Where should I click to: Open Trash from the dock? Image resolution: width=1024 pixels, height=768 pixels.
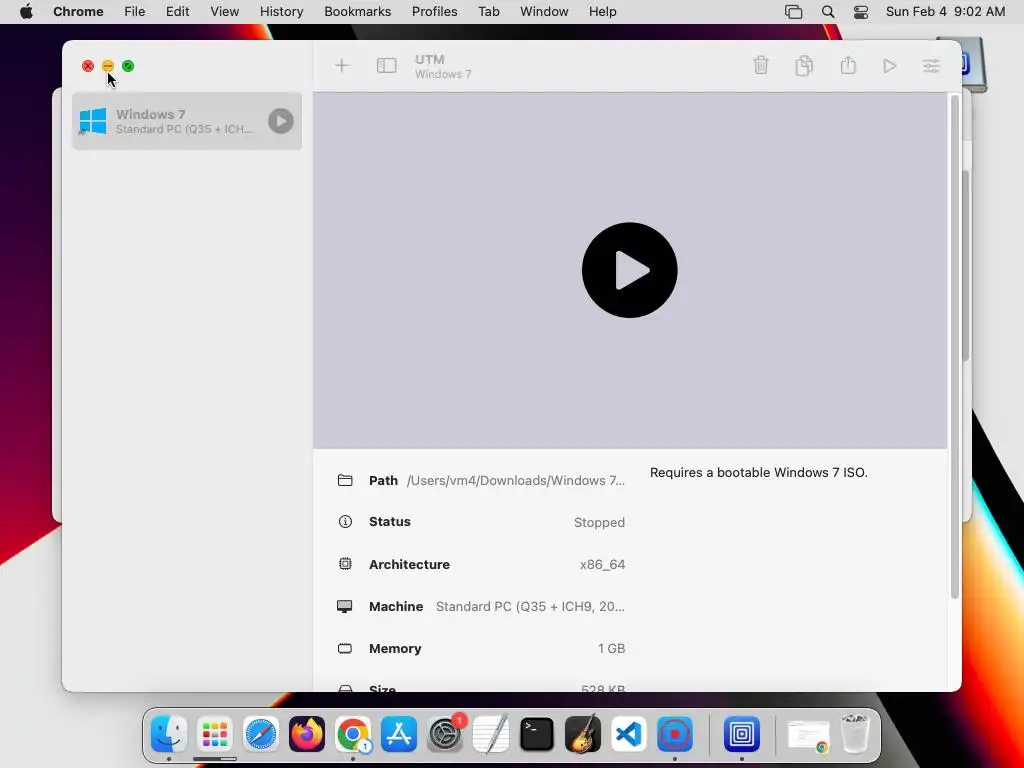(855, 733)
